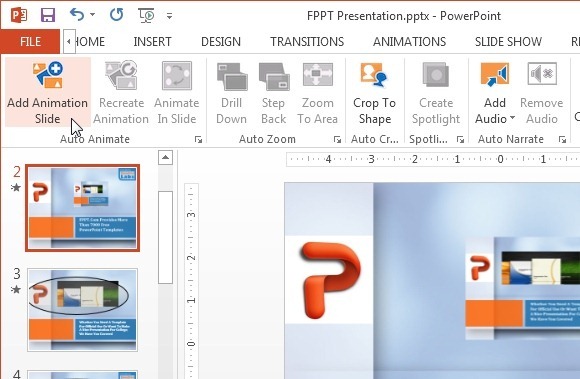The width and height of the screenshot is (580, 379).
Task: Open Auto Zoom group dialog launcher
Action: point(337,139)
